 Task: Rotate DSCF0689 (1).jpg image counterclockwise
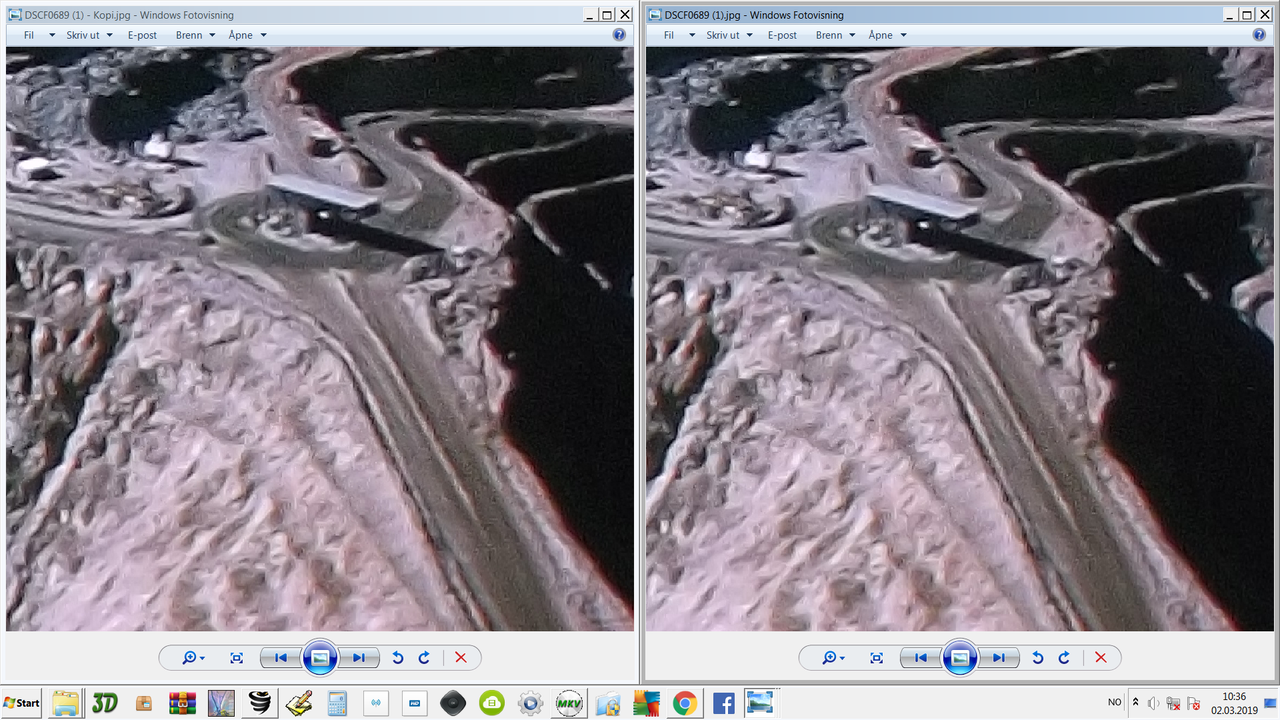coord(1037,657)
